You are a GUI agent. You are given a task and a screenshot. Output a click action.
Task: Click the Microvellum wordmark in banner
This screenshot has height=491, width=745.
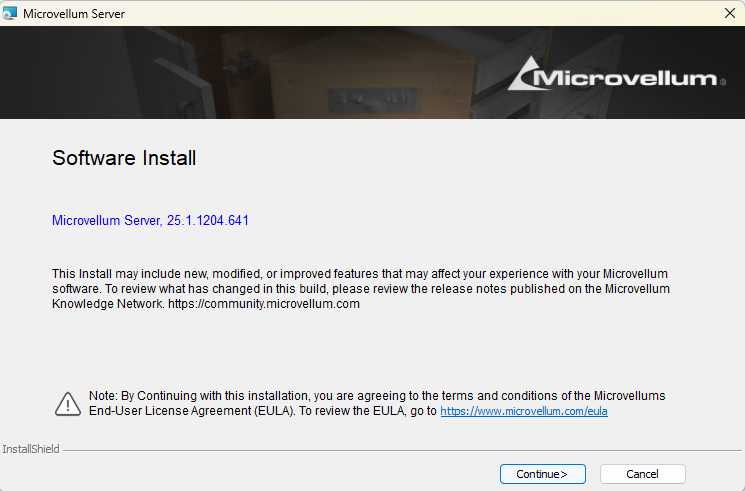tap(630, 78)
